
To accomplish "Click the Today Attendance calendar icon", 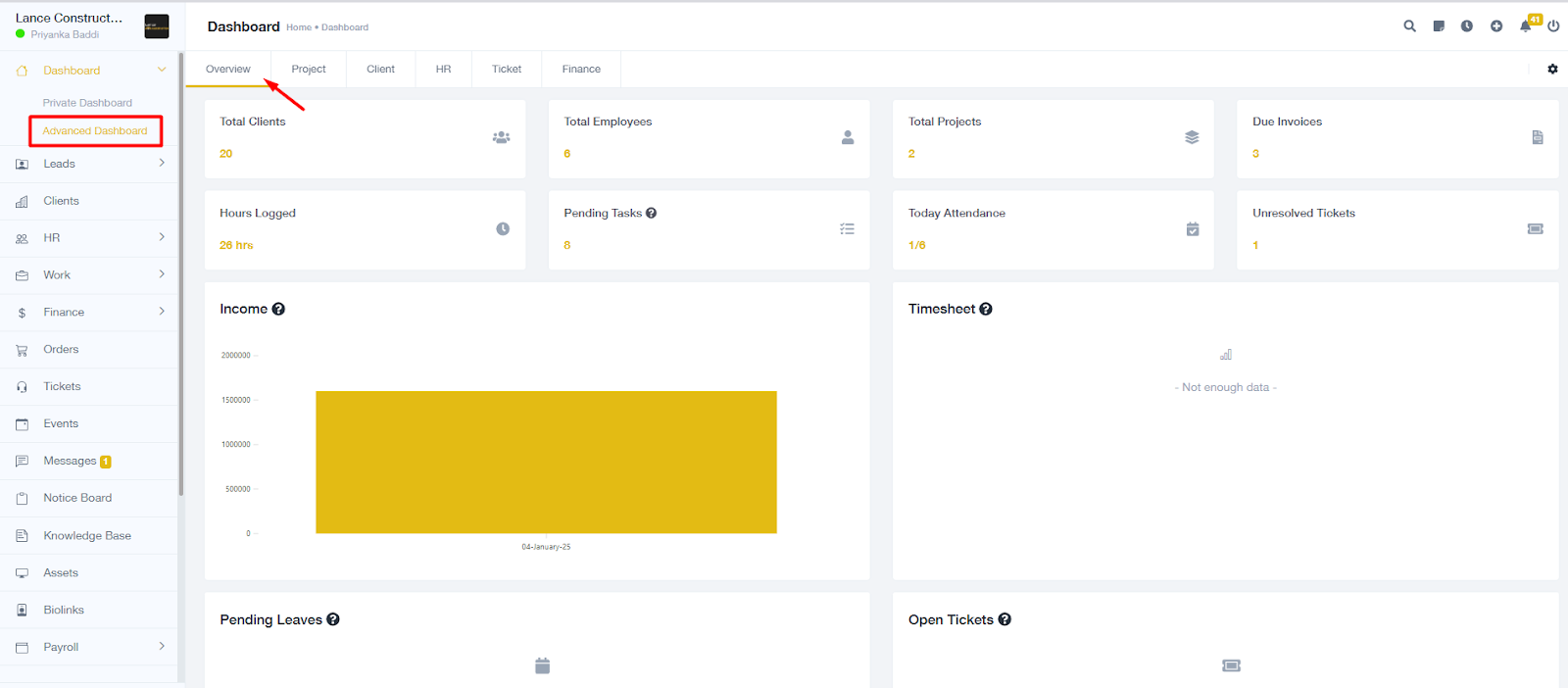I will (x=1193, y=228).
